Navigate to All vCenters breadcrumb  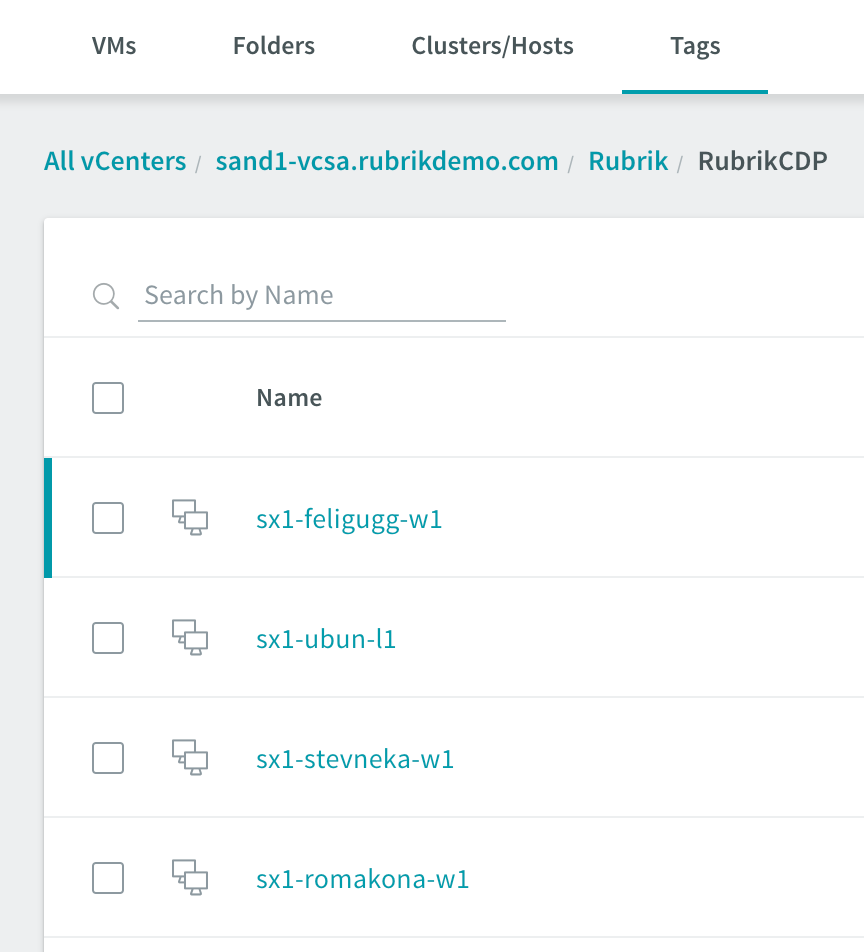(115, 162)
